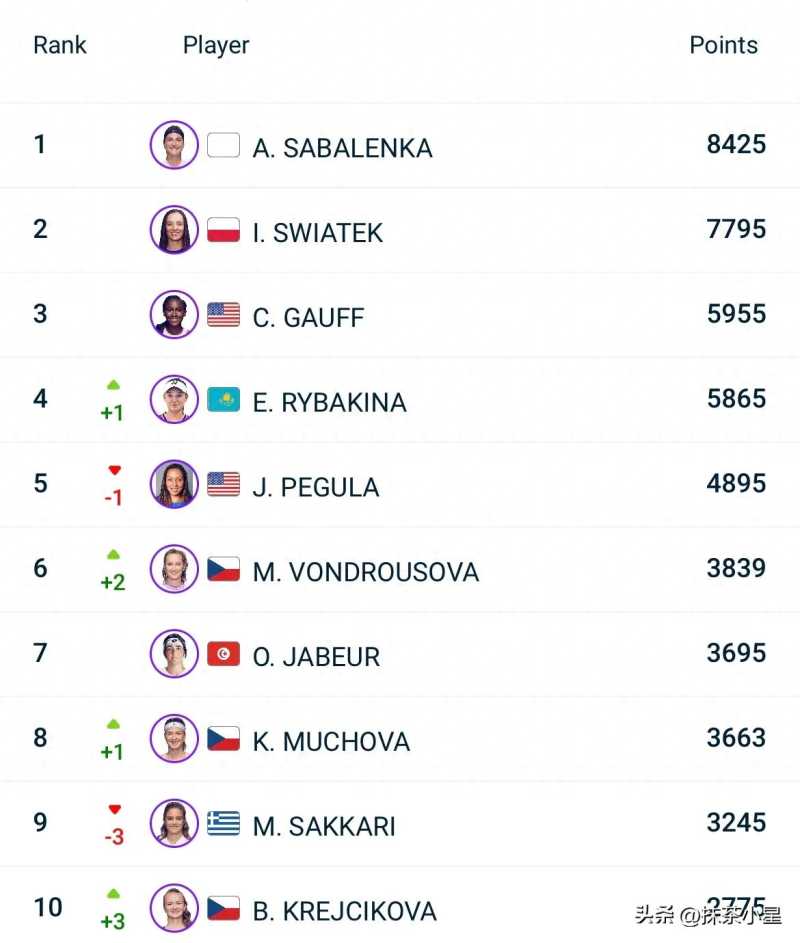
Task: Open C. GAUFF player profile
Action: click(308, 318)
